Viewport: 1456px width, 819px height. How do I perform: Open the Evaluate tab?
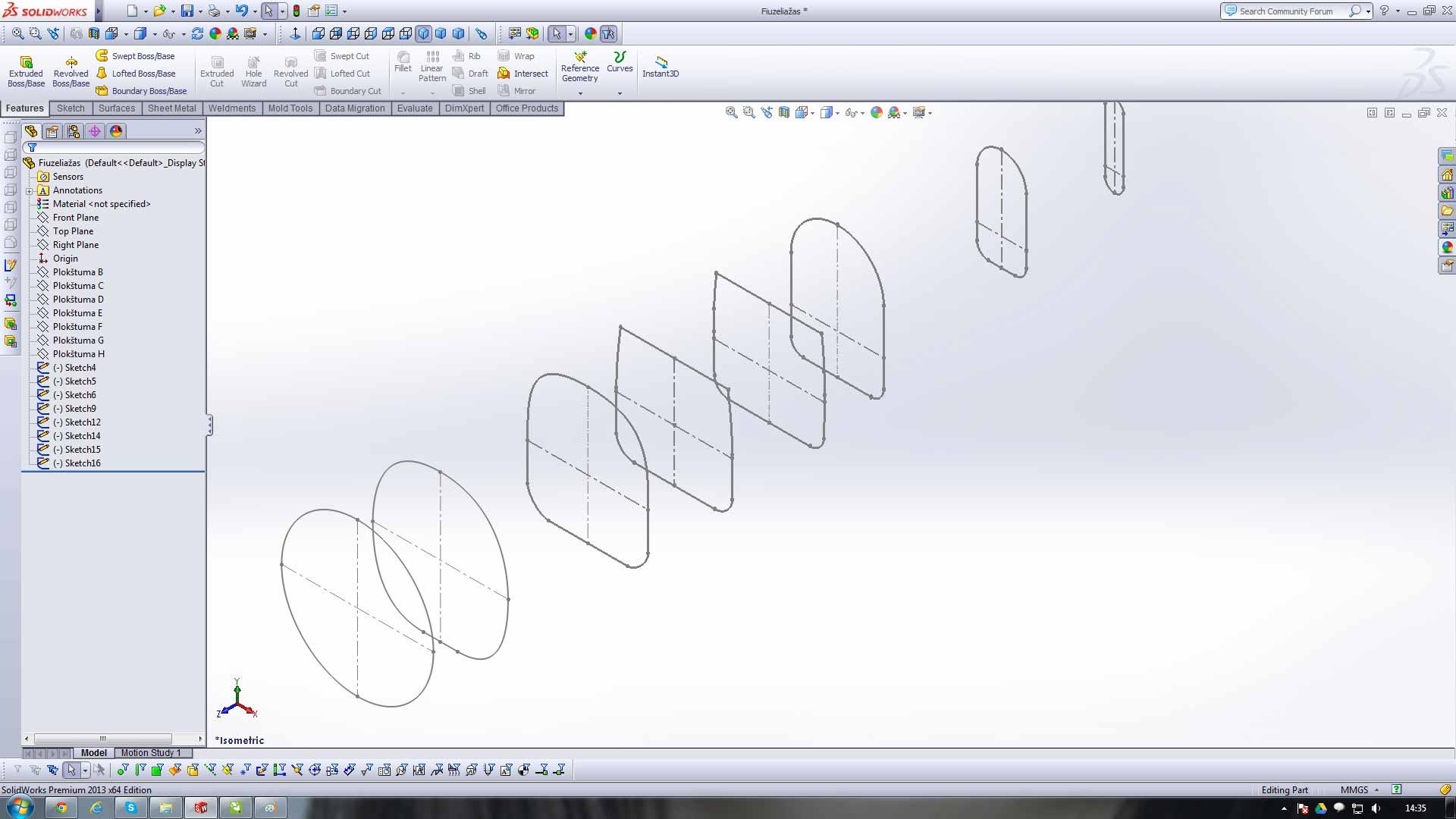point(415,108)
